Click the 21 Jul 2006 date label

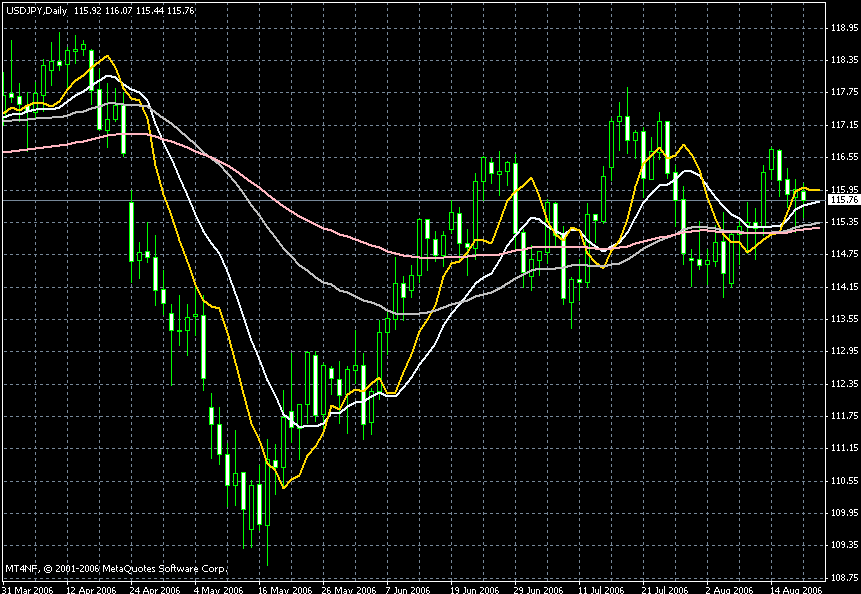coord(667,590)
